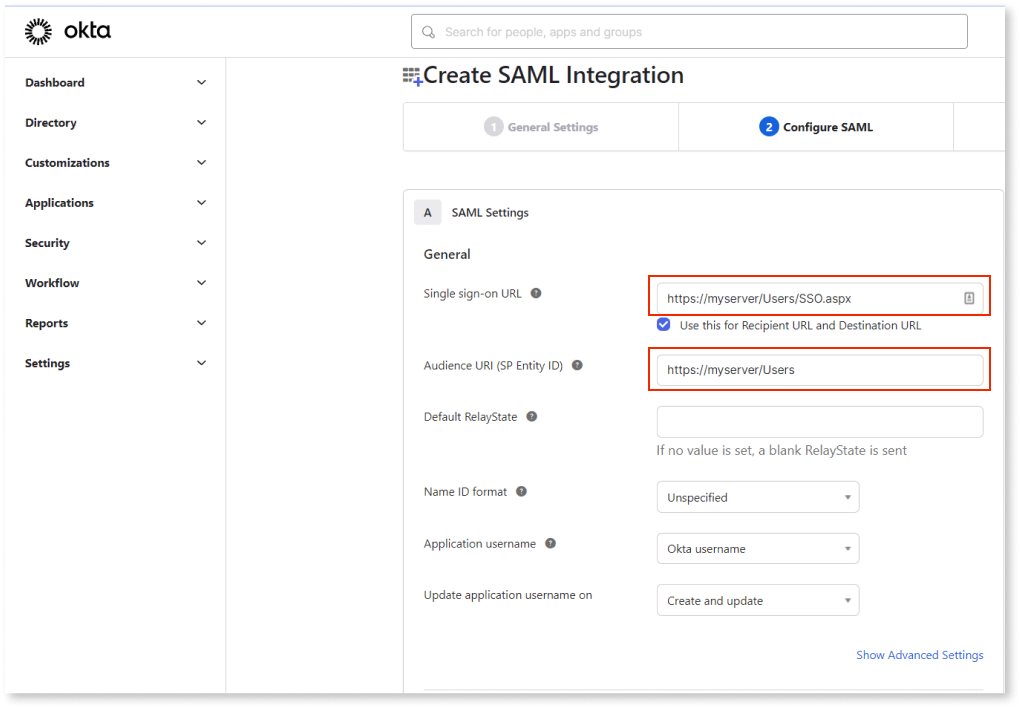Click help icon next to Audience URI
Image resolution: width=1020 pixels, height=709 pixels.
577,366
